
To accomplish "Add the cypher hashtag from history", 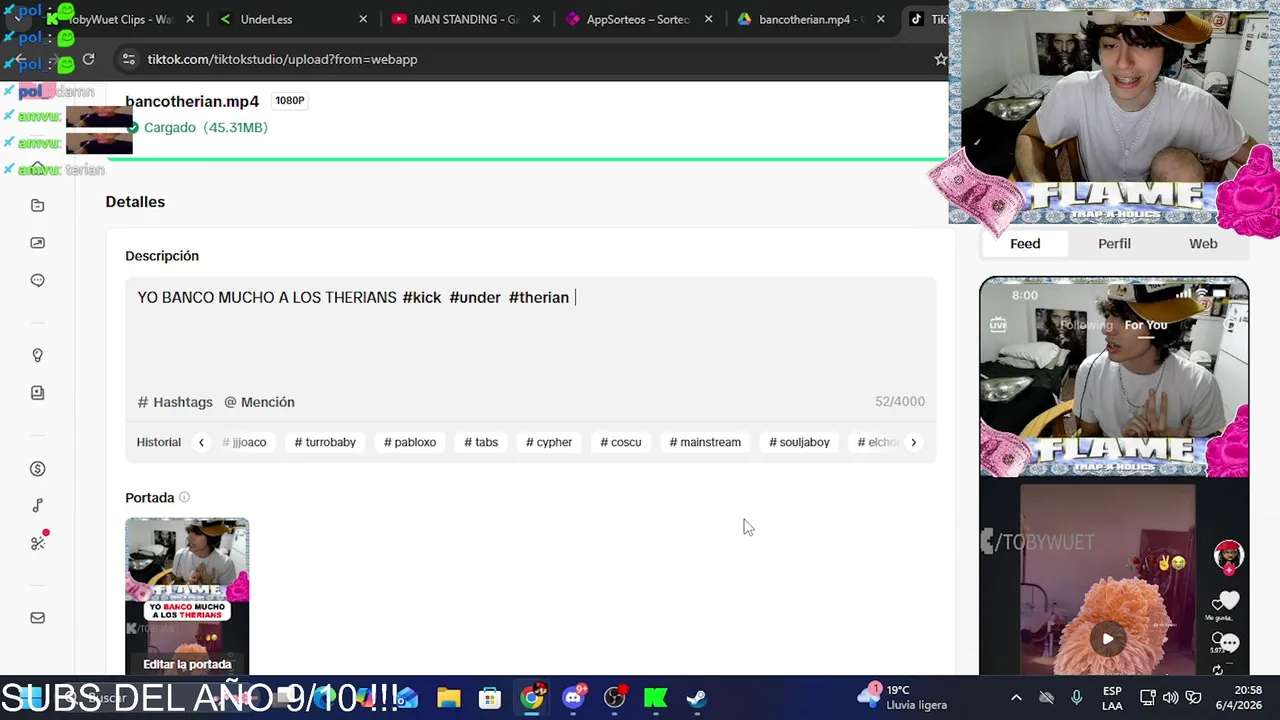I will (x=549, y=442).
